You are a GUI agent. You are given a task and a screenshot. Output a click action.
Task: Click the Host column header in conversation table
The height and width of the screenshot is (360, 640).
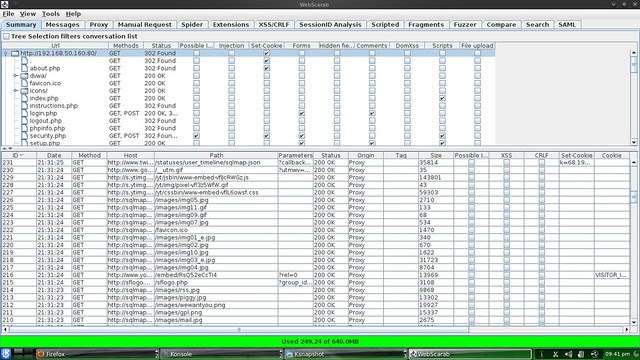131,156
